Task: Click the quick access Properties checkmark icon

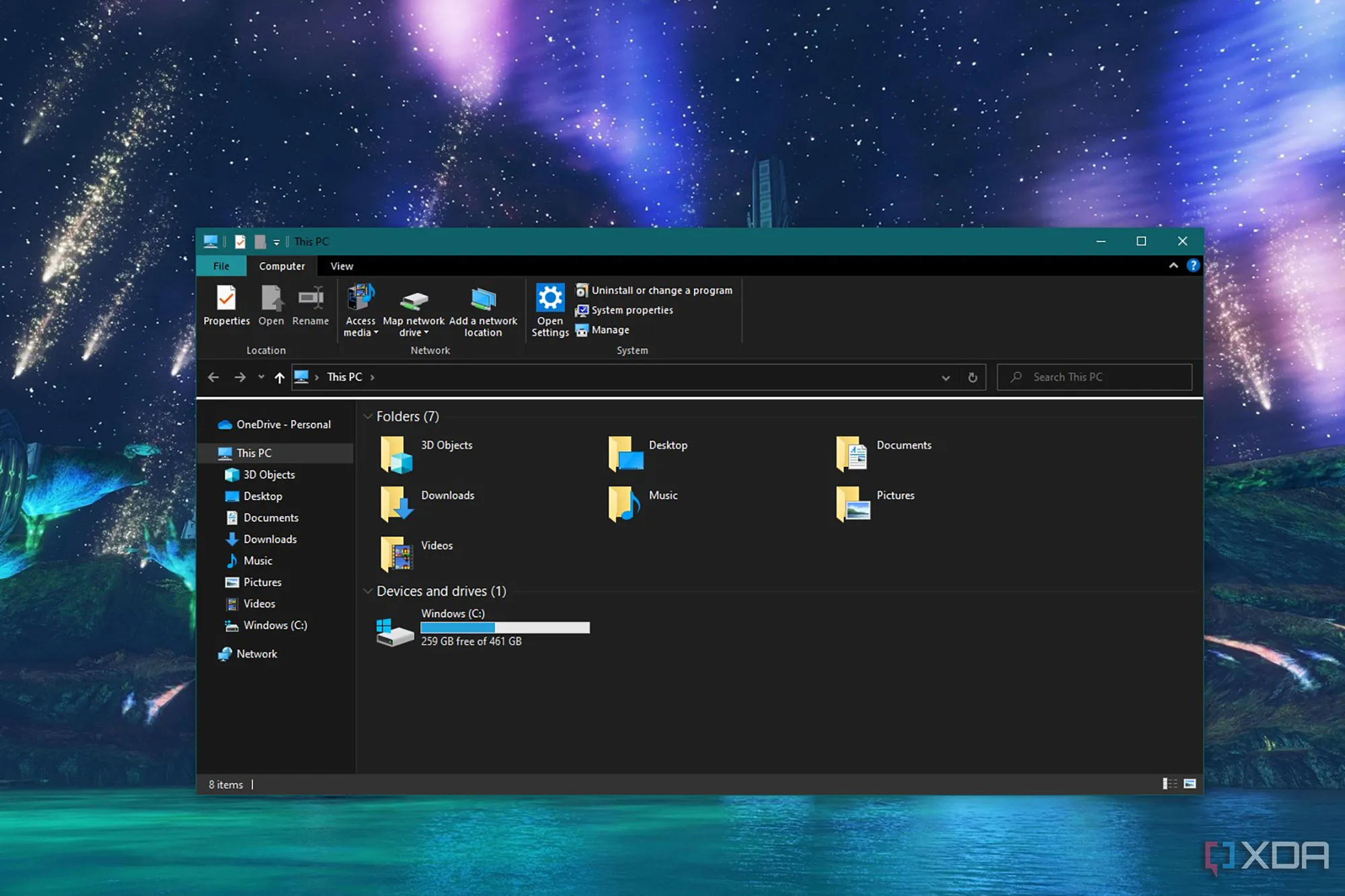Action: tap(240, 241)
